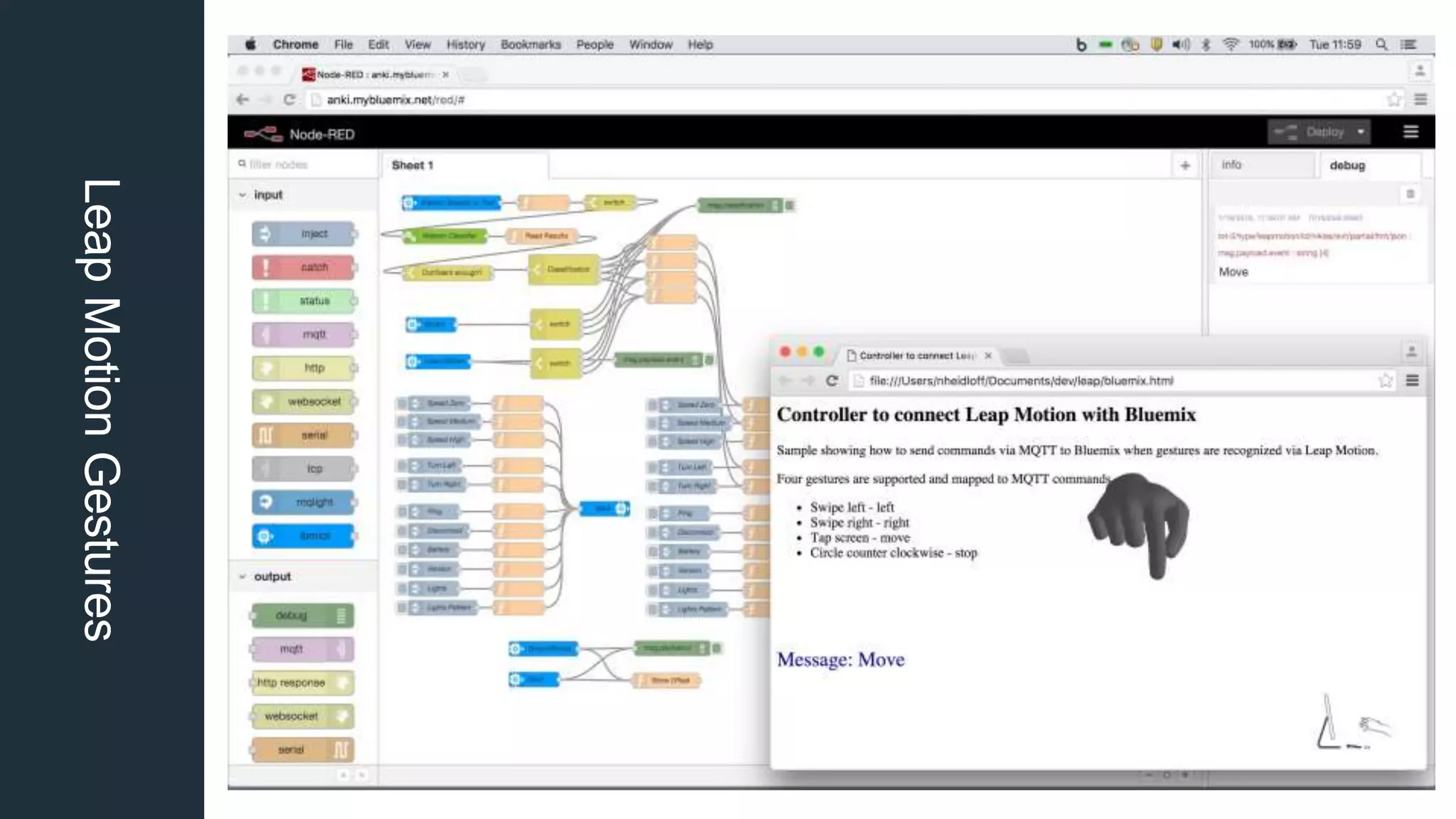Click the Watson Classifier node
Image resolution: width=1456 pixels, height=819 pixels.
(446, 236)
